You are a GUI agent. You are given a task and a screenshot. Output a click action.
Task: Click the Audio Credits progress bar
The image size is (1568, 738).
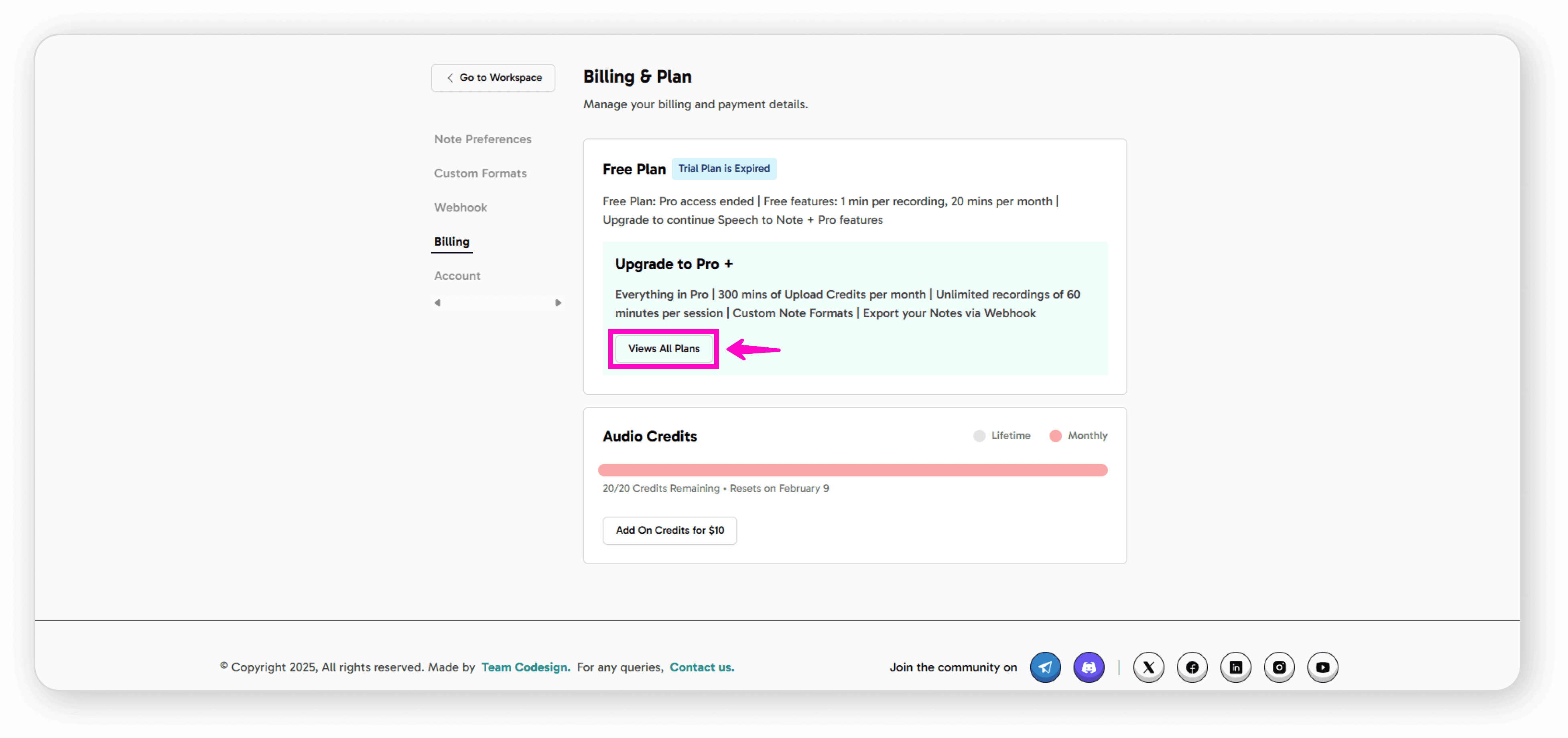tap(852, 470)
